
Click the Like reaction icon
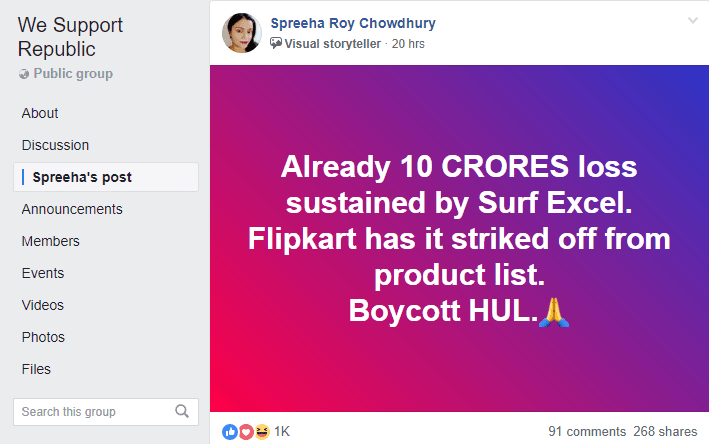point(230,431)
